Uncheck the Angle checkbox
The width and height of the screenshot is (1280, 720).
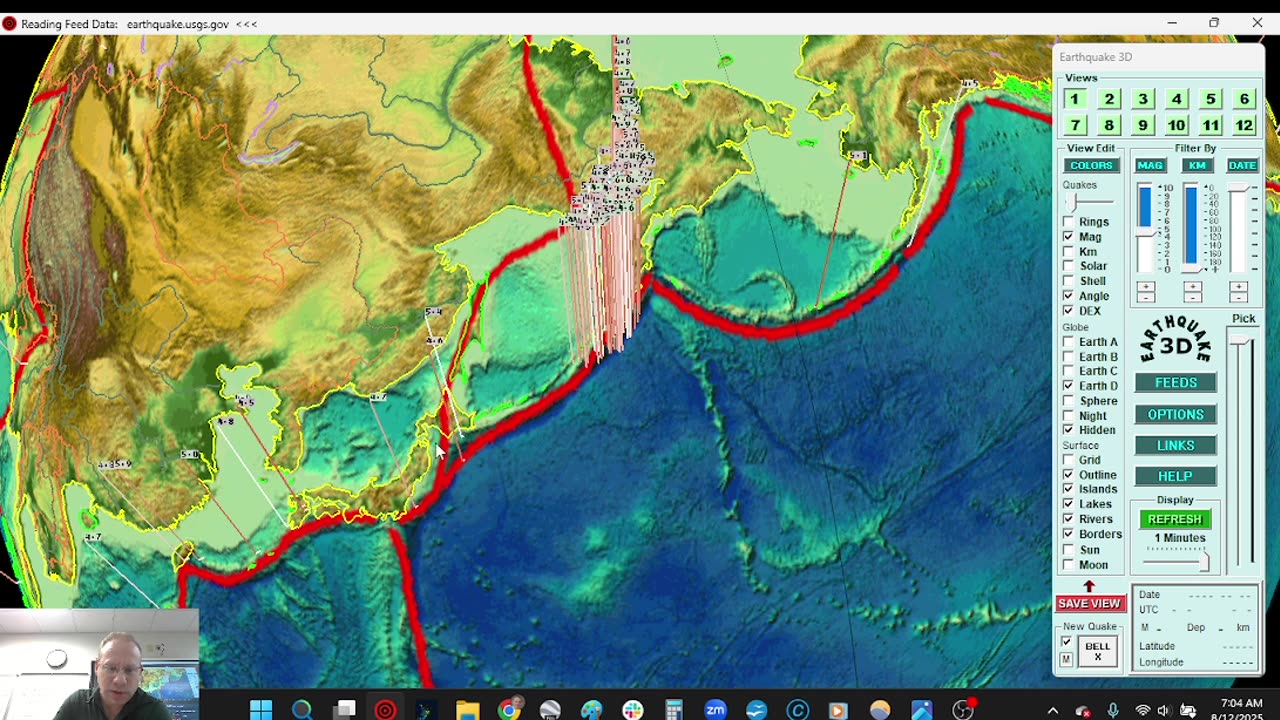click(1068, 296)
